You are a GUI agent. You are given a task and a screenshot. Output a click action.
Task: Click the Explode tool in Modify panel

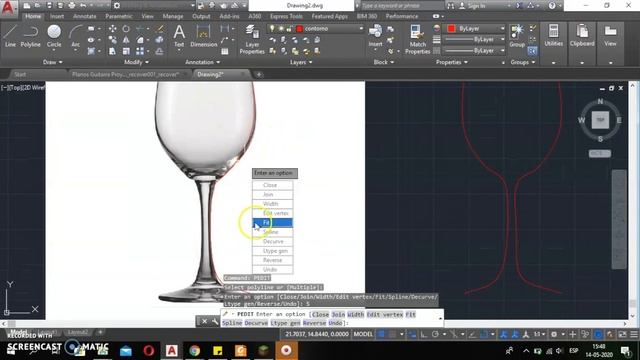160,40
